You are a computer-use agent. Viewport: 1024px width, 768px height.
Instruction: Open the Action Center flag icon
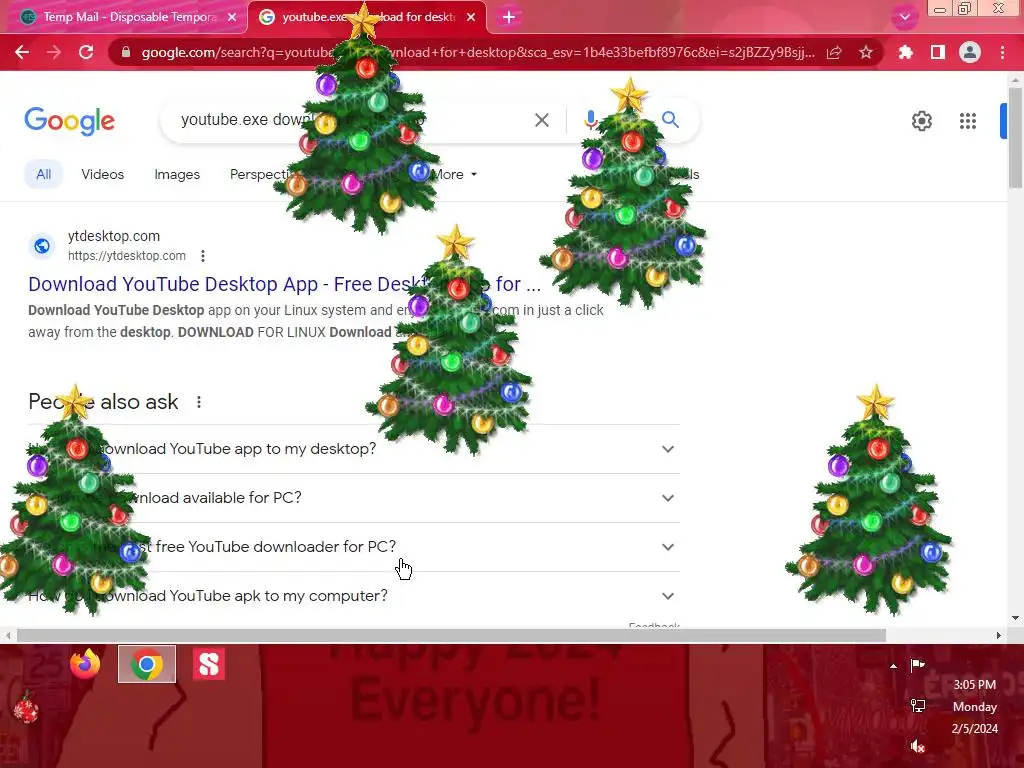(918, 665)
